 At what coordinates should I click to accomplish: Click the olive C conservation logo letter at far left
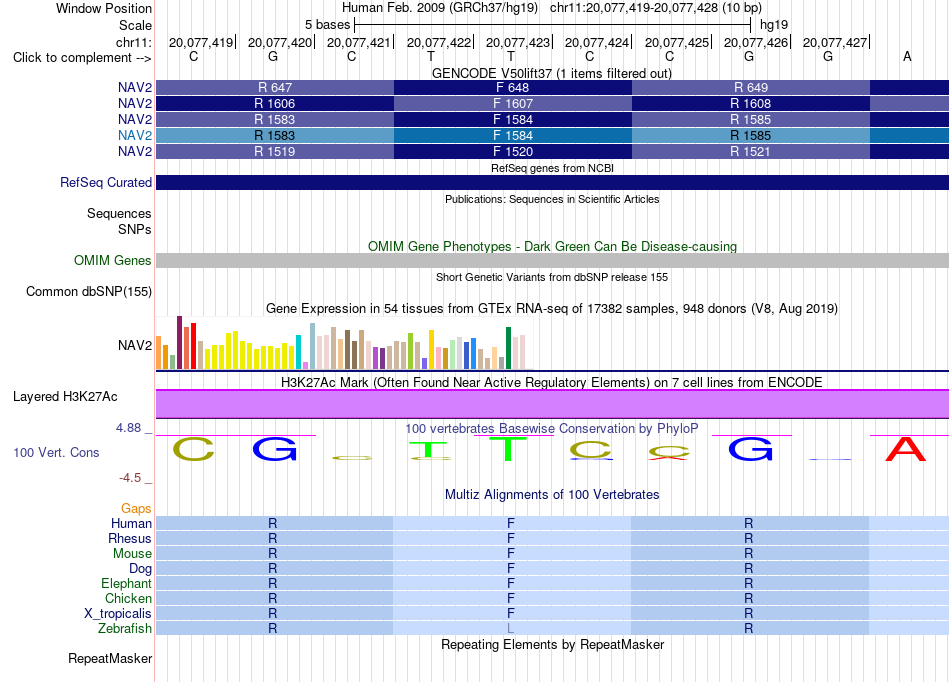pyautogui.click(x=193, y=449)
